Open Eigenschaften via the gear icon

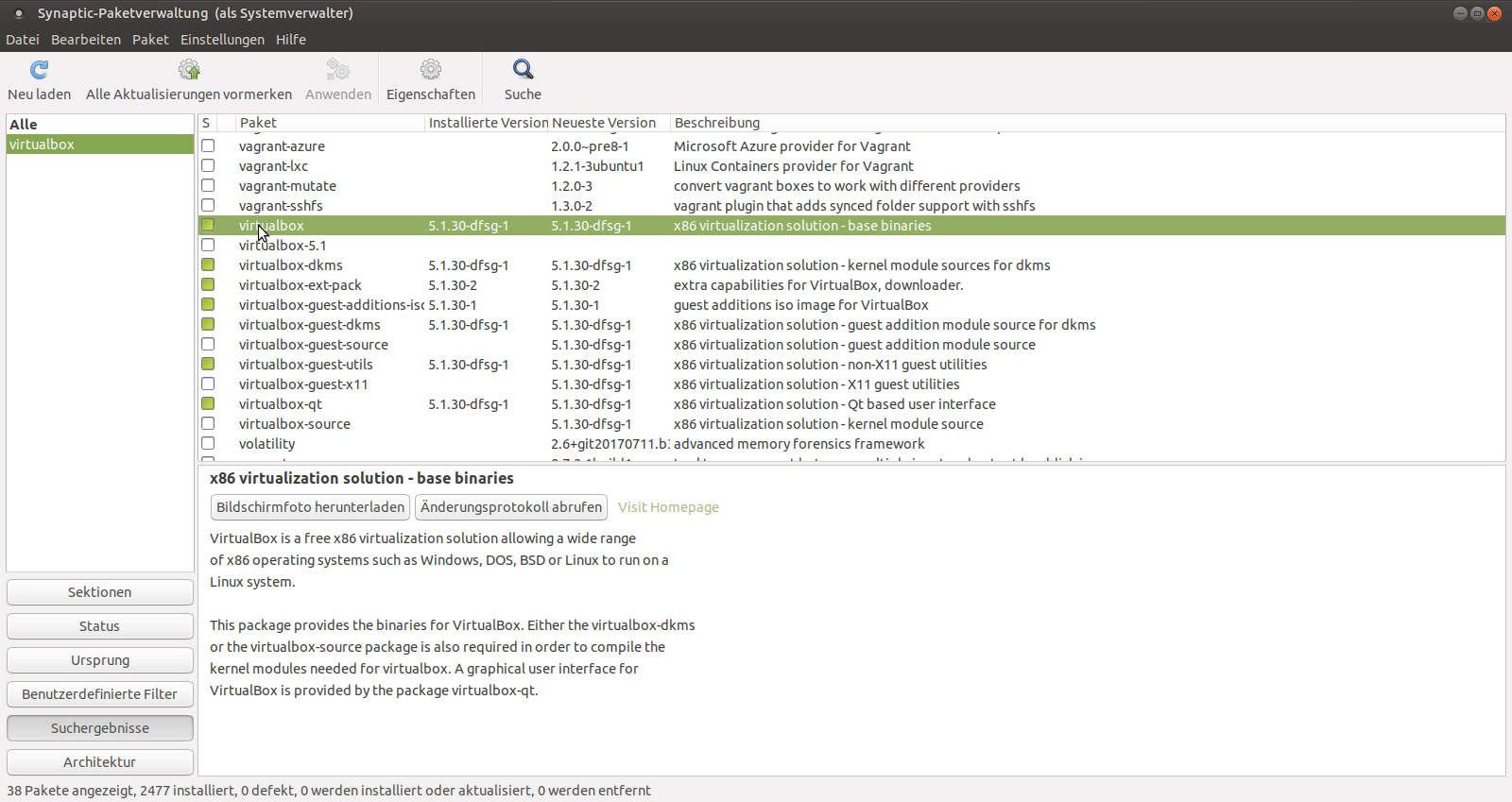pyautogui.click(x=431, y=70)
